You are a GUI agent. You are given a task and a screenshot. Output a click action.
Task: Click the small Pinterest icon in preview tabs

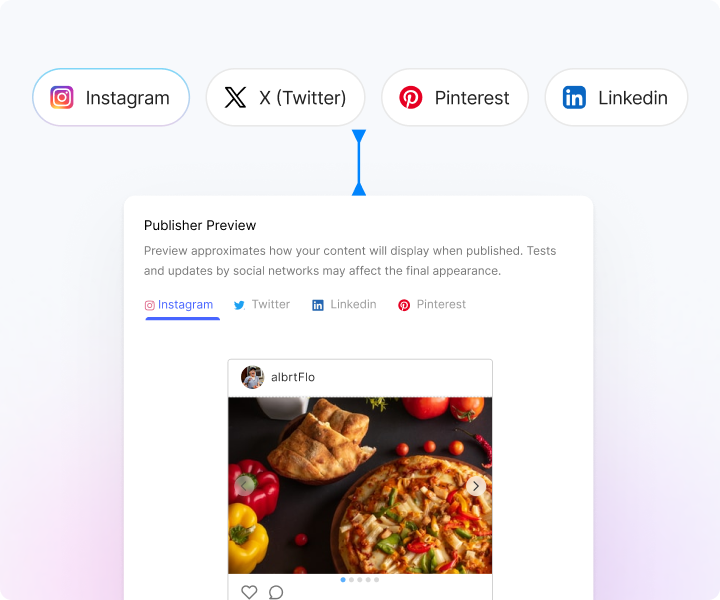[x=404, y=305]
